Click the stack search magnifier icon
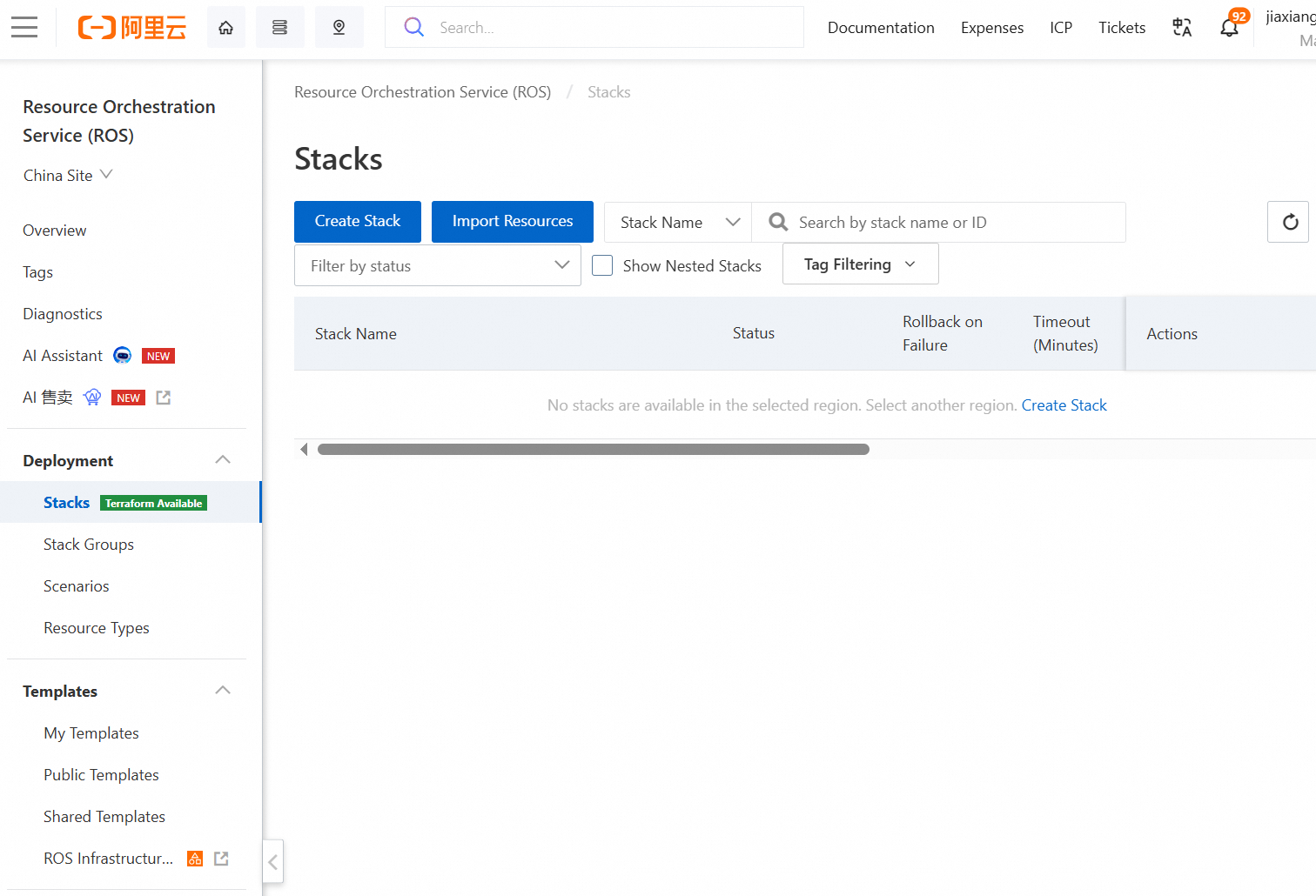The width and height of the screenshot is (1316, 896). pos(778,223)
